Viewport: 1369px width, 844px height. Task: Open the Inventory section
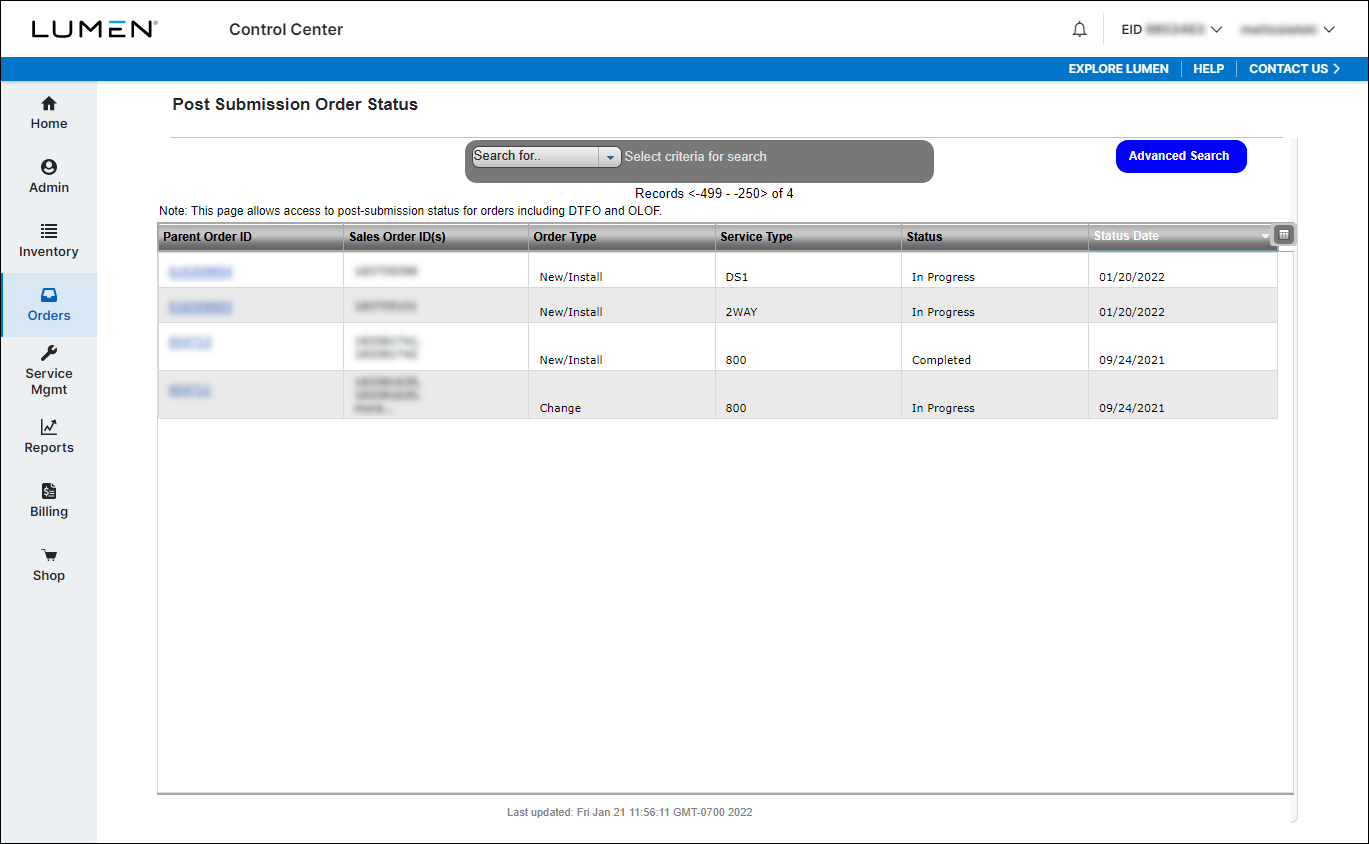pyautogui.click(x=49, y=241)
